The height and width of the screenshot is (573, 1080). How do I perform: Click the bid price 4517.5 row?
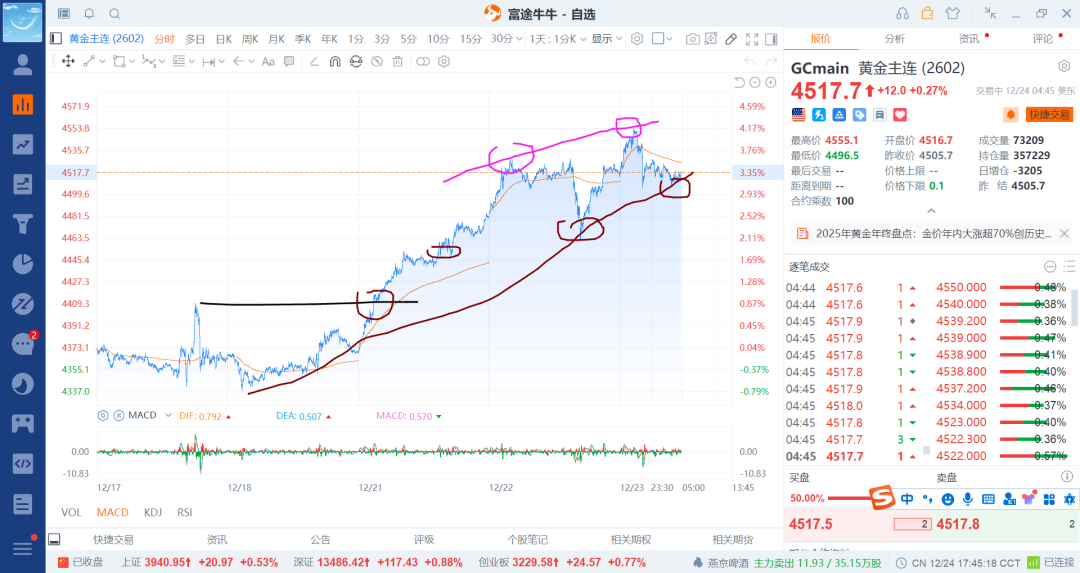click(x=858, y=524)
